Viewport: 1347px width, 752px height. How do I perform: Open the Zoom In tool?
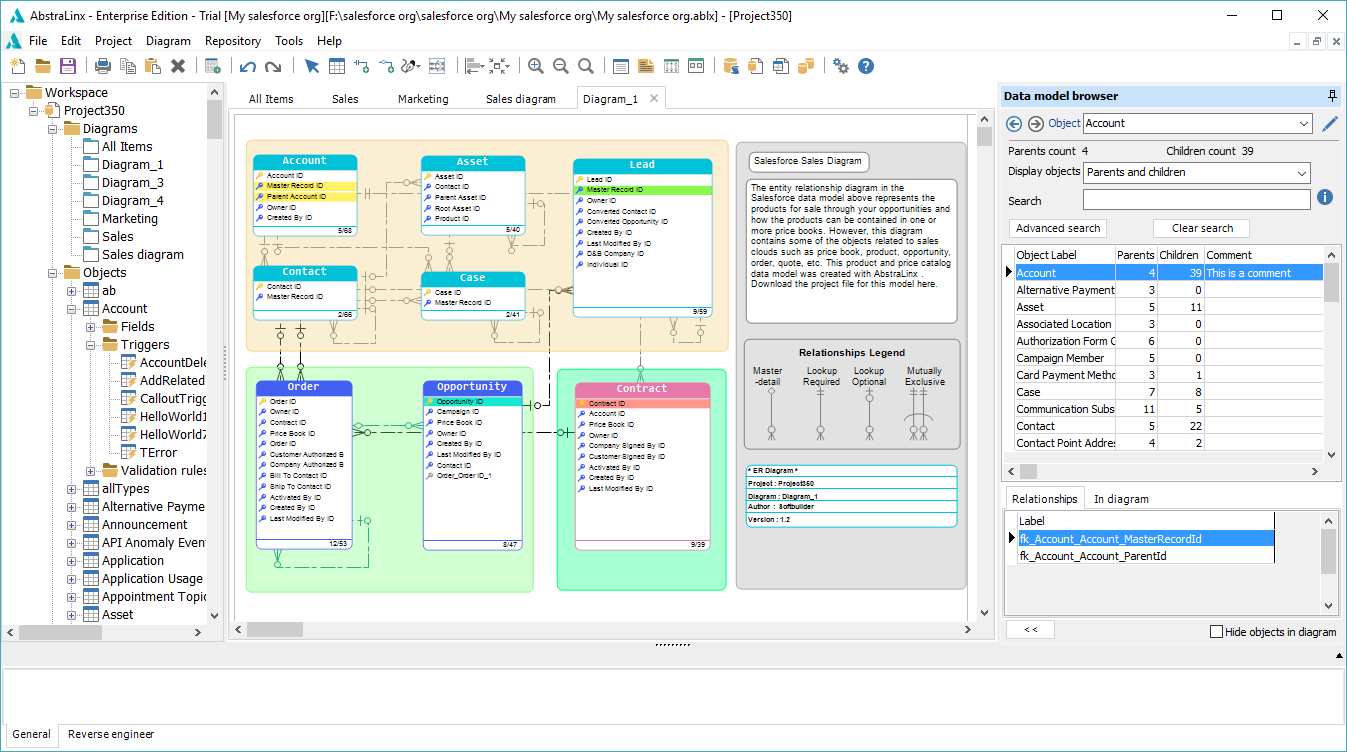pyautogui.click(x=535, y=65)
